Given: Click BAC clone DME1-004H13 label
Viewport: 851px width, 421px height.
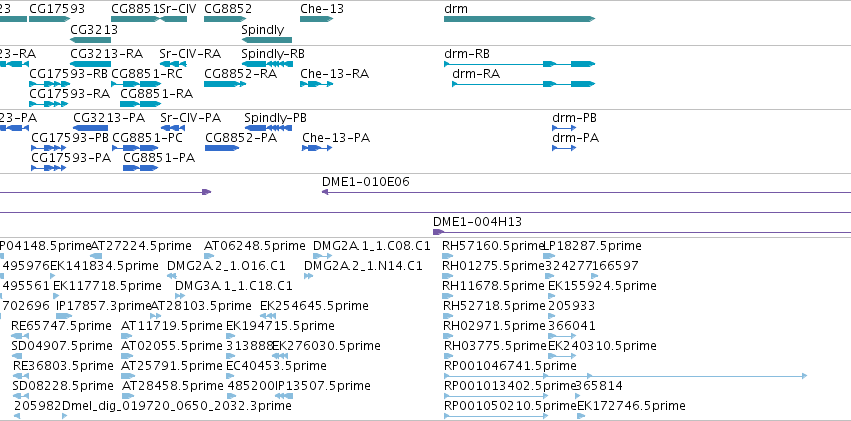Looking at the screenshot, I should 478,222.
